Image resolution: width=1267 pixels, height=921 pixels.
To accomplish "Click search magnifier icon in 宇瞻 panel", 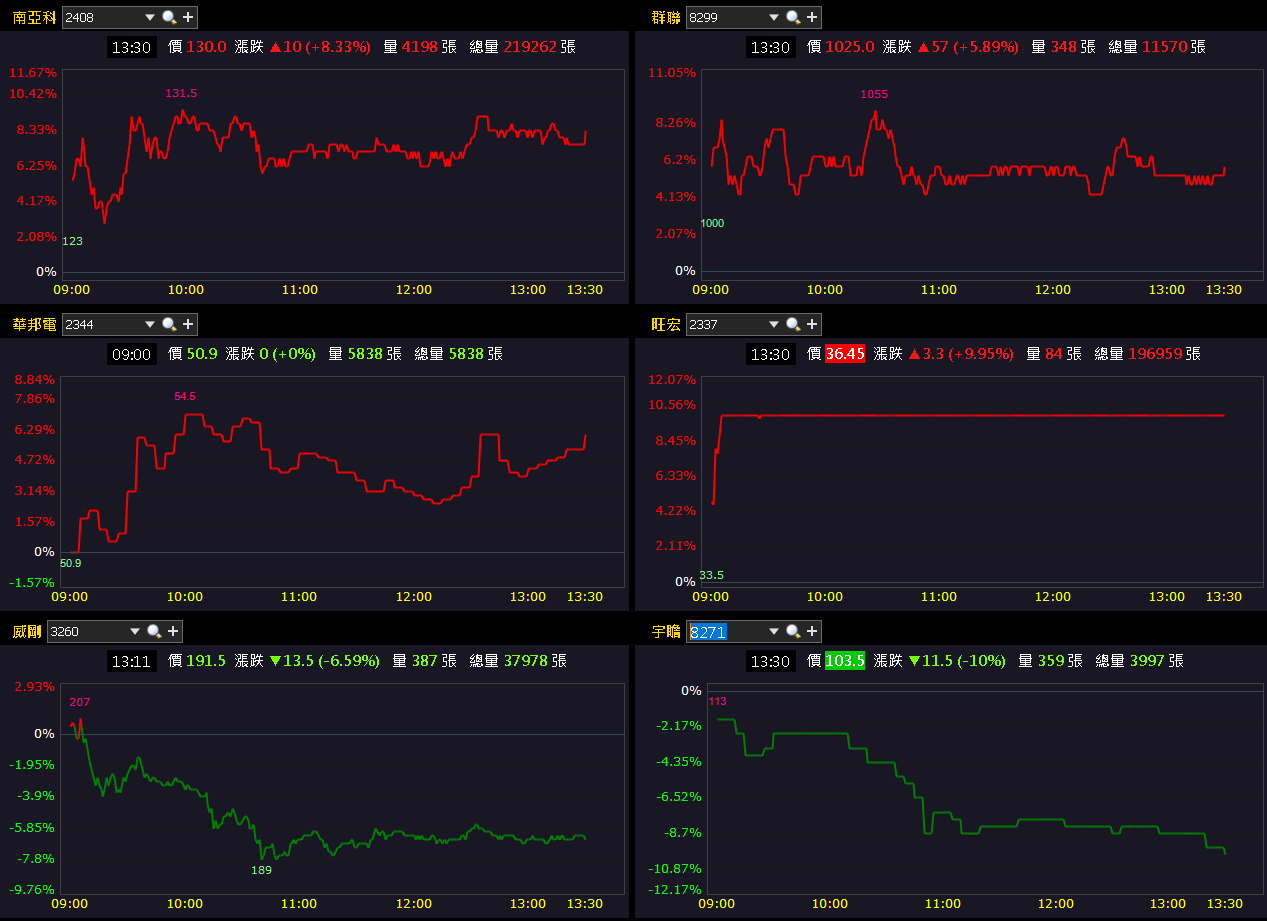I will coord(793,631).
